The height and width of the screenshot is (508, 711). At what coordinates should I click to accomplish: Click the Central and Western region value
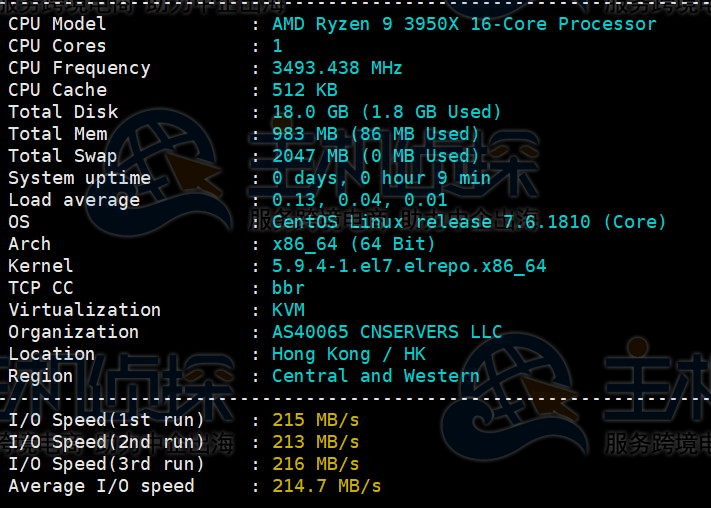click(x=375, y=376)
